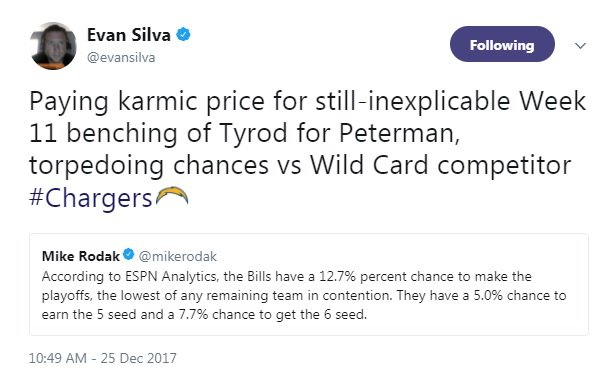Screen dimensions: 615x378
Task: Open the #Chargers hashtag
Action: click(91, 198)
